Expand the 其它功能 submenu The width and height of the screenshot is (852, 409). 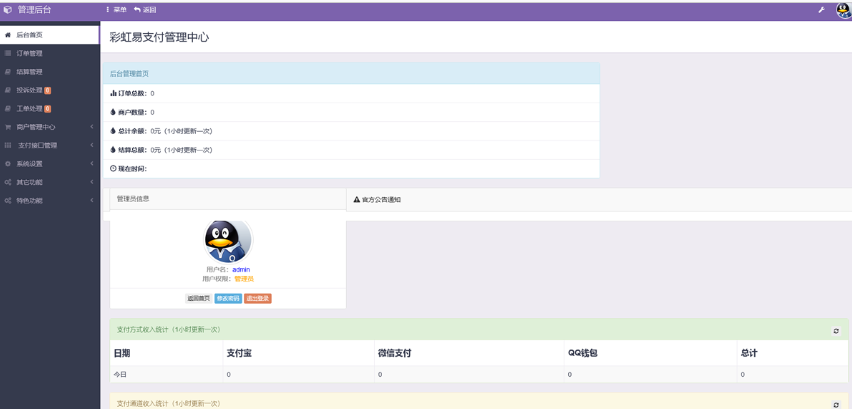pos(49,182)
